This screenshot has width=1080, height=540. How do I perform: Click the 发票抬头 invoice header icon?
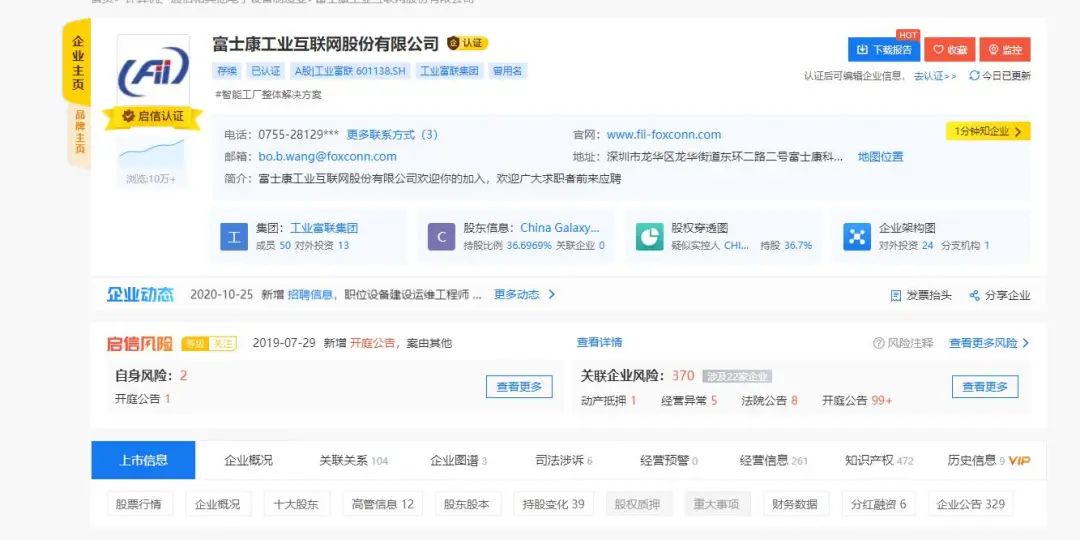(896, 296)
